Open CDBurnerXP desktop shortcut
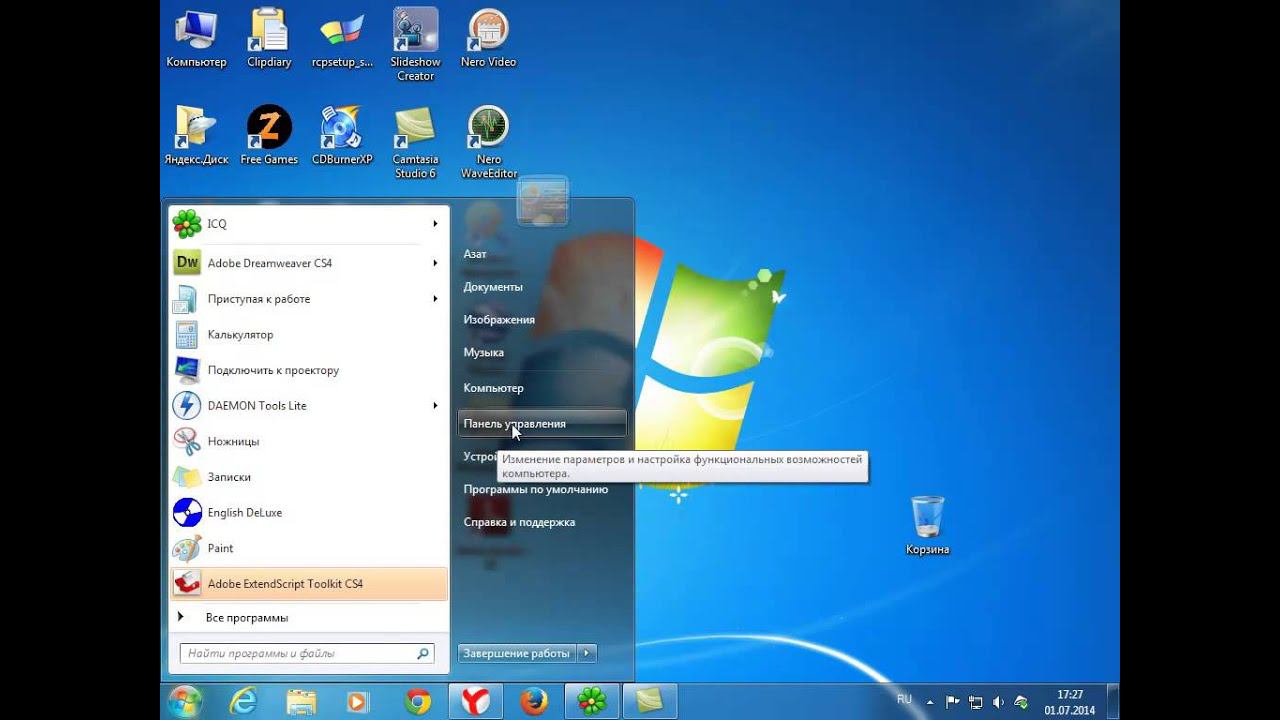The image size is (1280, 720). pyautogui.click(x=342, y=136)
